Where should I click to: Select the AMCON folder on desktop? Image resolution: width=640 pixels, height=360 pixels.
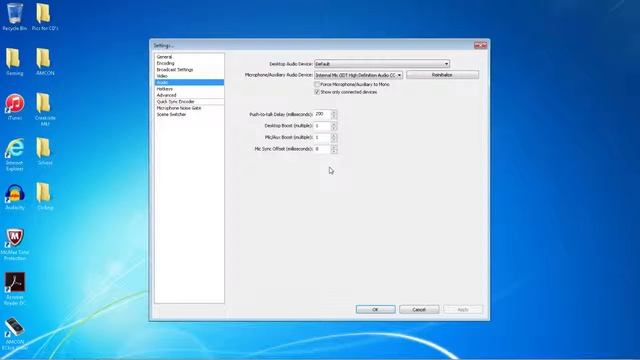click(45, 61)
